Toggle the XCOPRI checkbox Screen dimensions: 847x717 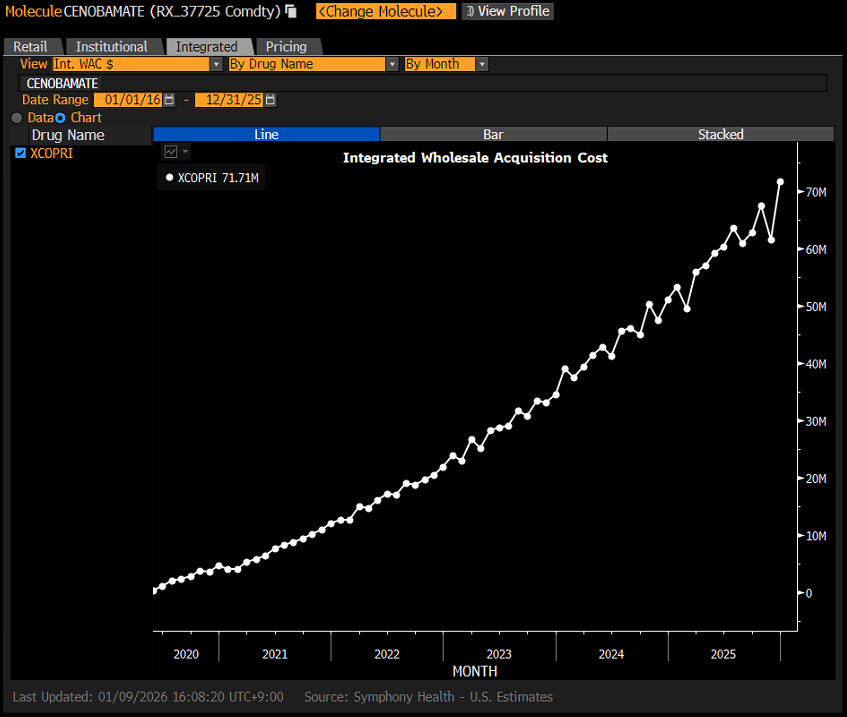pyautogui.click(x=21, y=153)
